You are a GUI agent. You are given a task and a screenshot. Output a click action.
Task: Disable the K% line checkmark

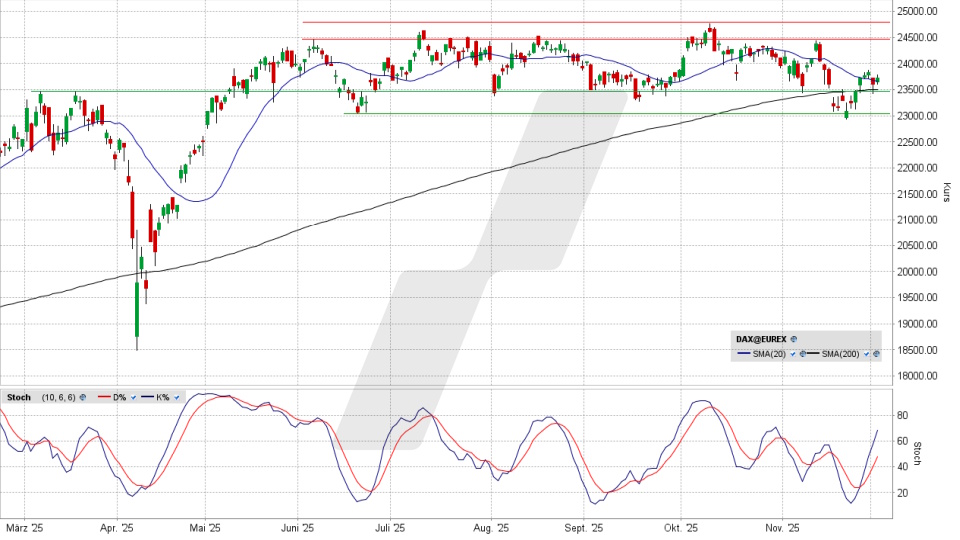(x=177, y=397)
